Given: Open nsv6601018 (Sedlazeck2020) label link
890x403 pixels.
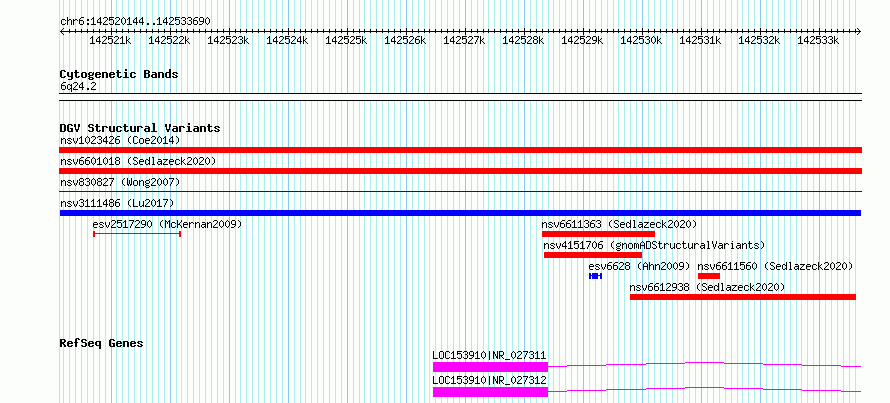Looking at the screenshot, I should point(138,161).
